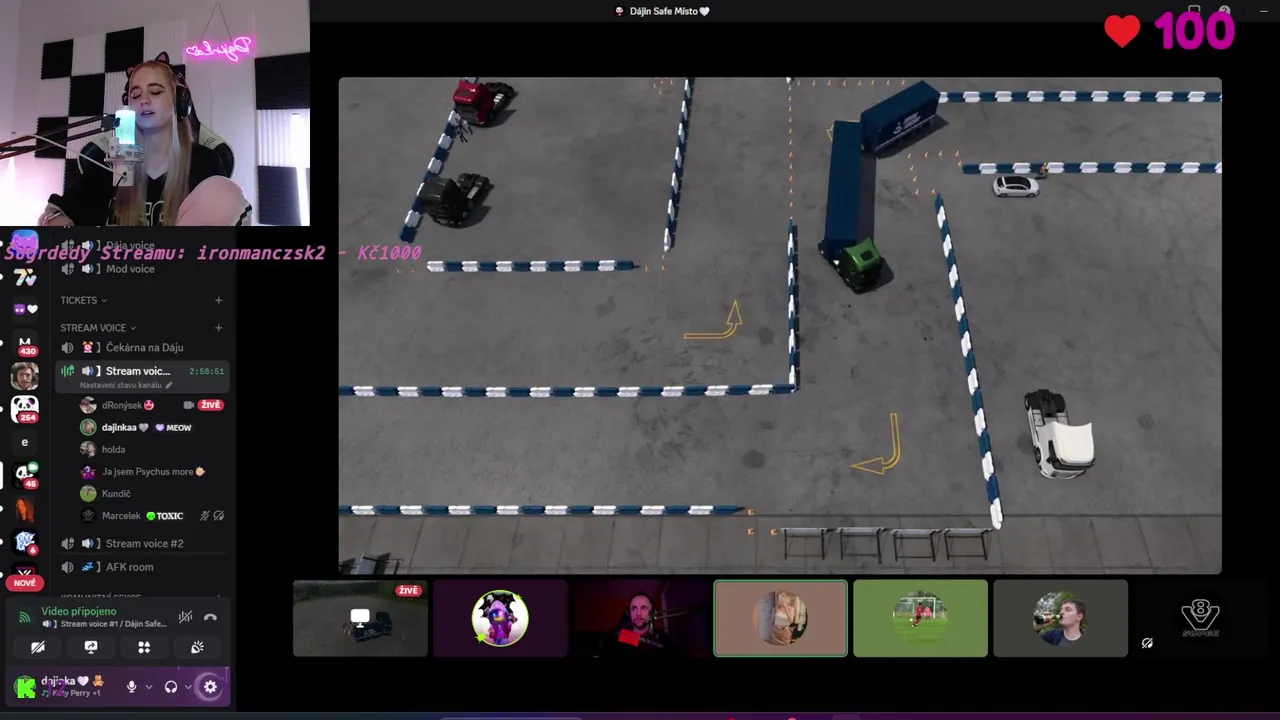Click the main shared stream video
The height and width of the screenshot is (720, 1280).
pyautogui.click(x=780, y=325)
